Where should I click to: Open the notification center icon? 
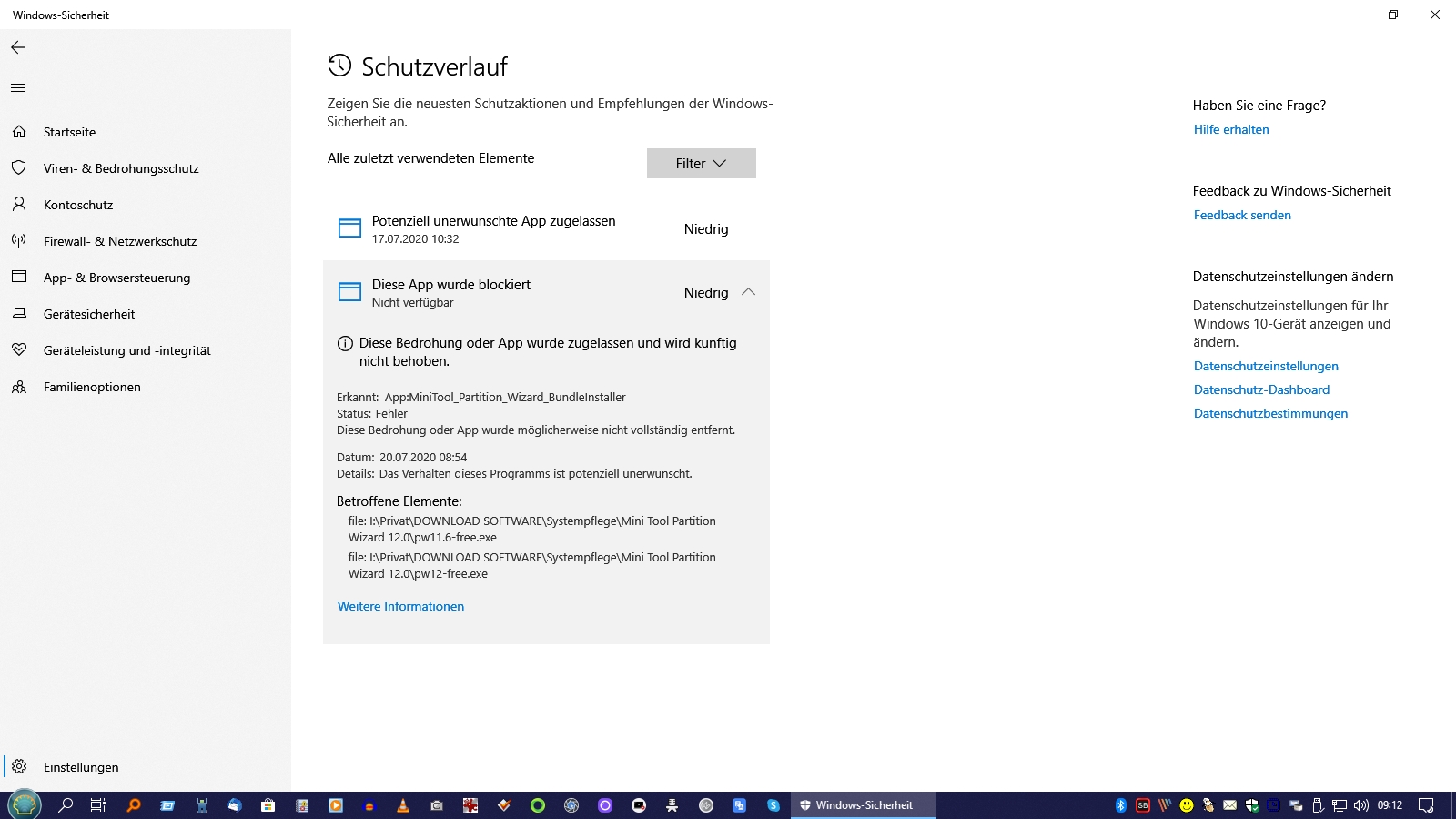pyautogui.click(x=1426, y=805)
